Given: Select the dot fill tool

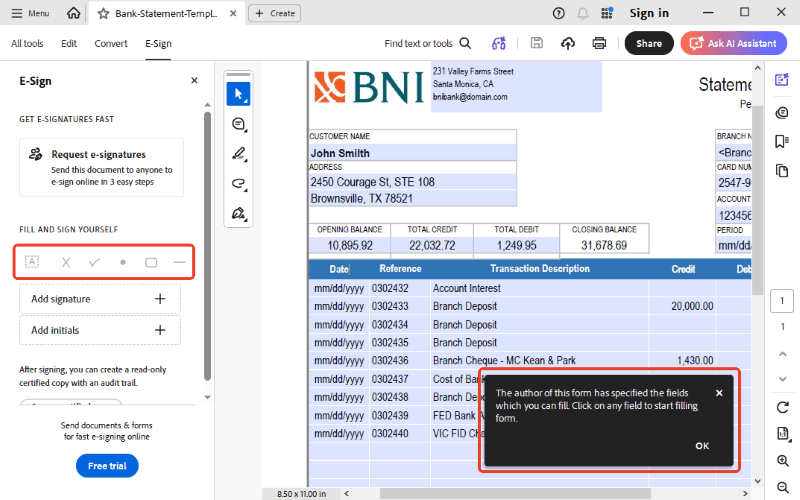Looking at the screenshot, I should click(122, 262).
